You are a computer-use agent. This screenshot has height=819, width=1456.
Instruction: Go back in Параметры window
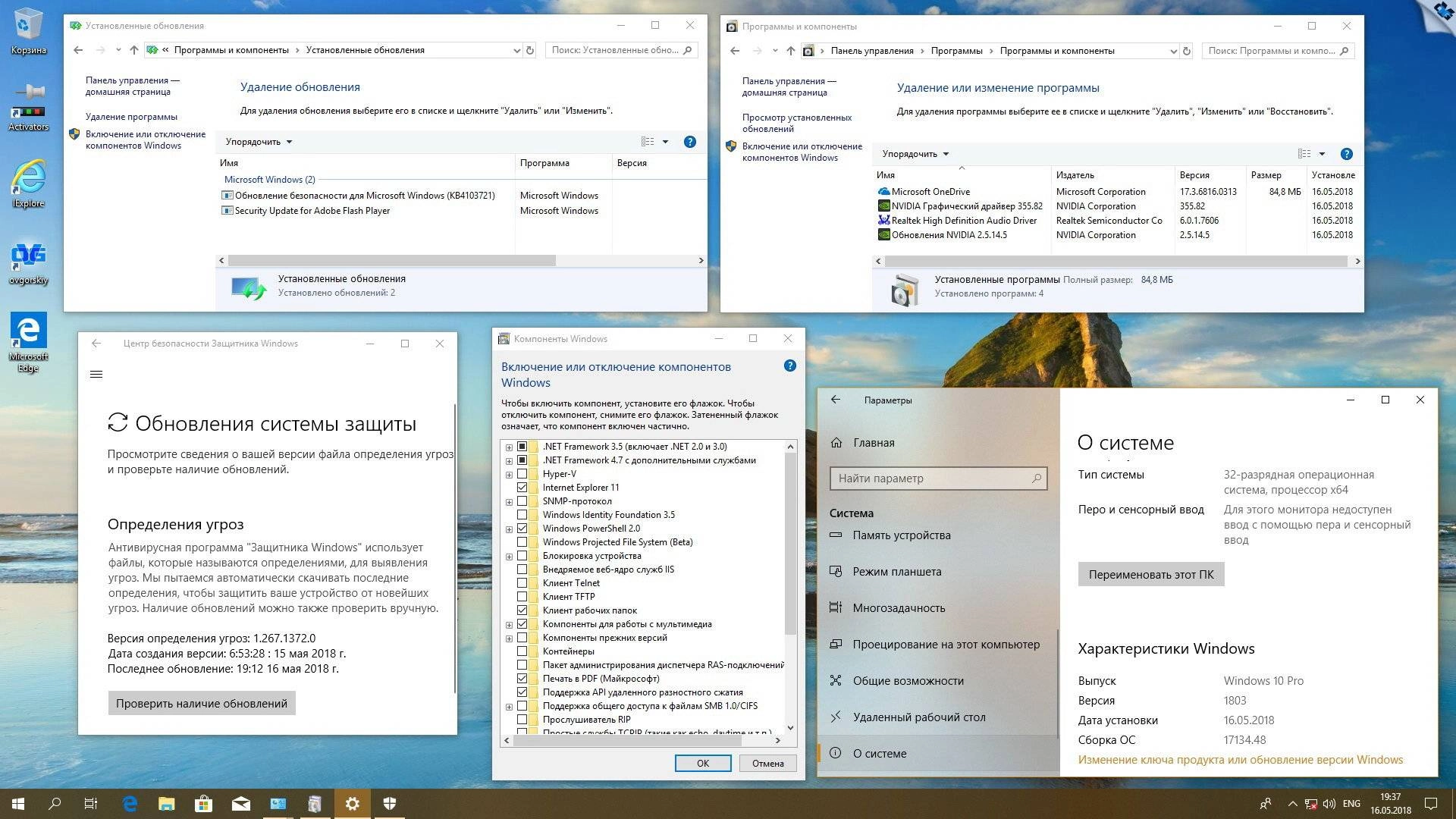(x=836, y=400)
